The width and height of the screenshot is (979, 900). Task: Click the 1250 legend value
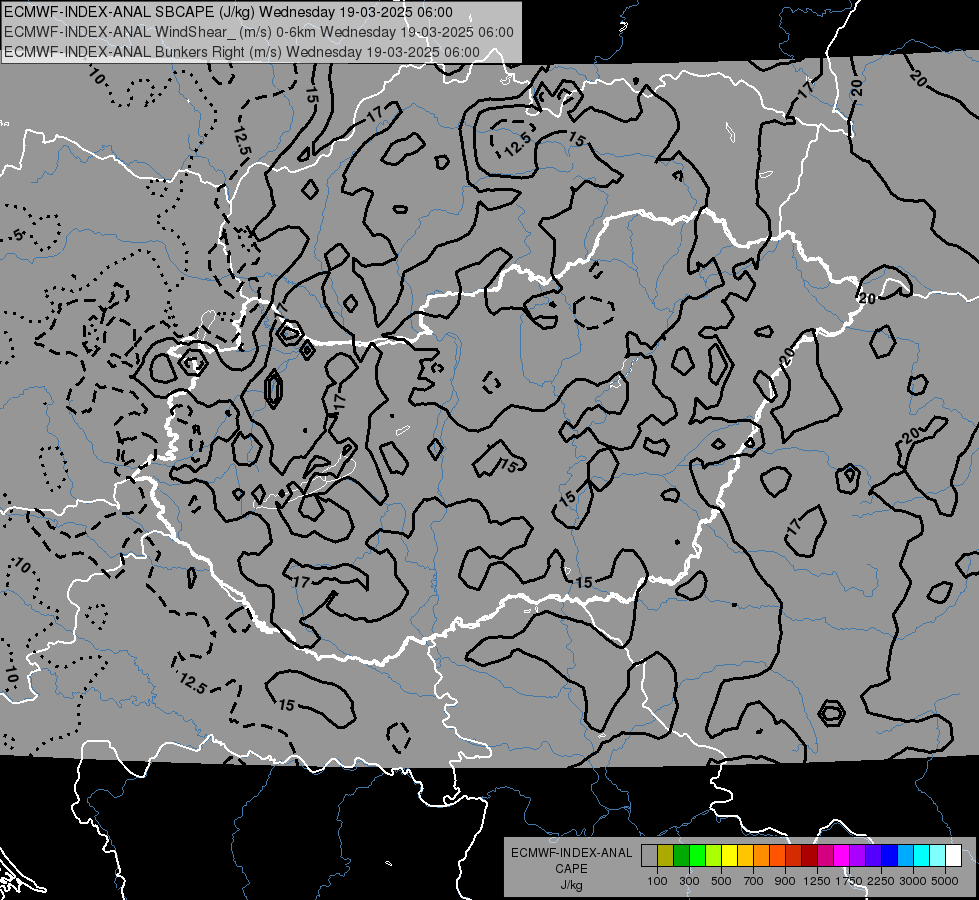pyautogui.click(x=817, y=881)
